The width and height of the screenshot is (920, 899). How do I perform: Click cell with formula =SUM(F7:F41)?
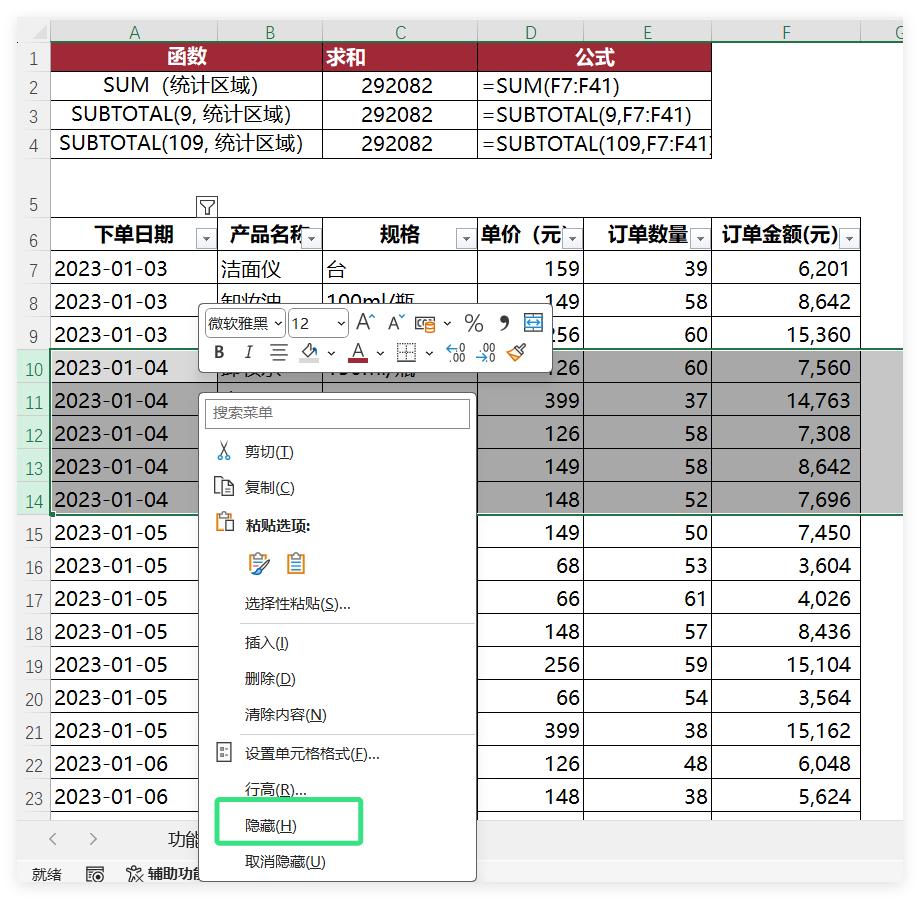(594, 86)
